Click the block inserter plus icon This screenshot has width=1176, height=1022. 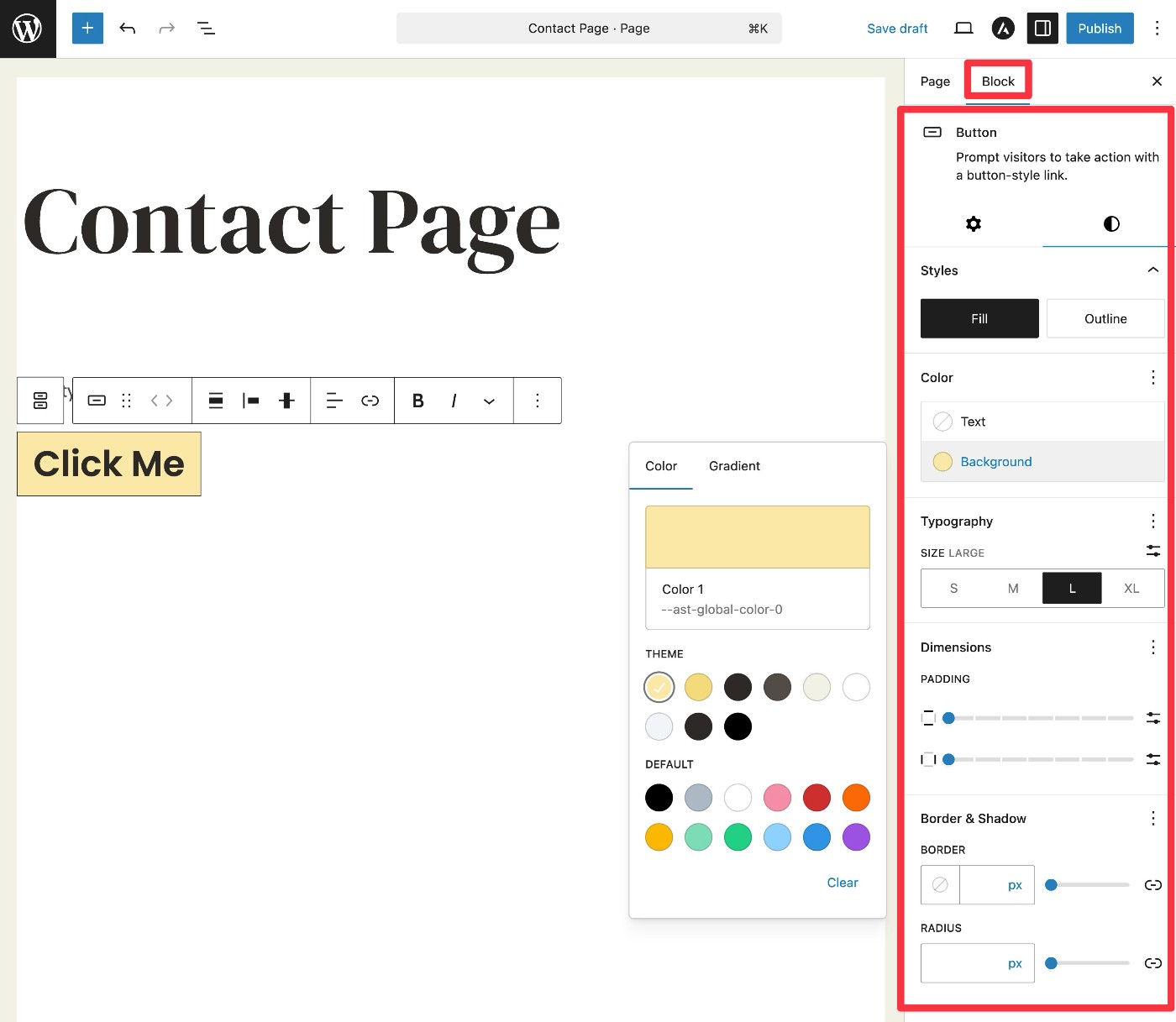87,28
